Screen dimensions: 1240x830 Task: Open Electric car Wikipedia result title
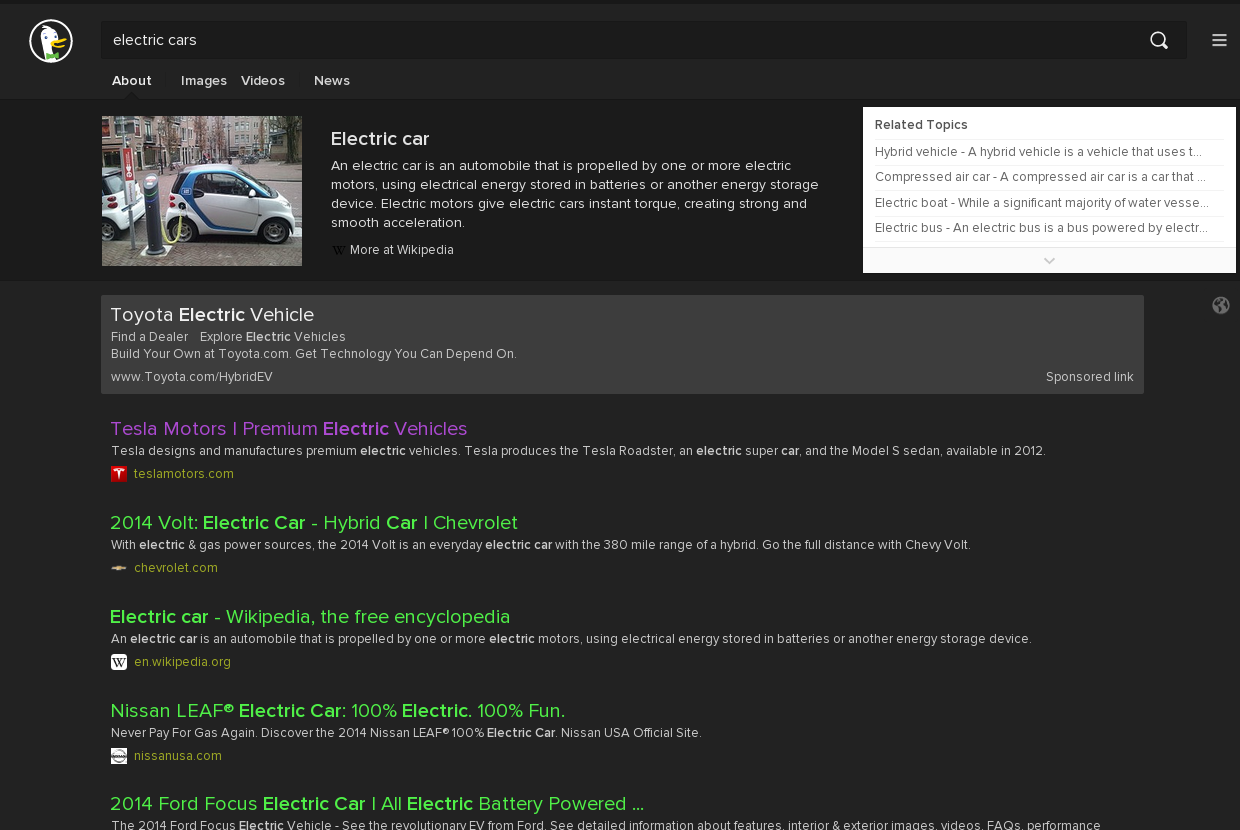310,617
